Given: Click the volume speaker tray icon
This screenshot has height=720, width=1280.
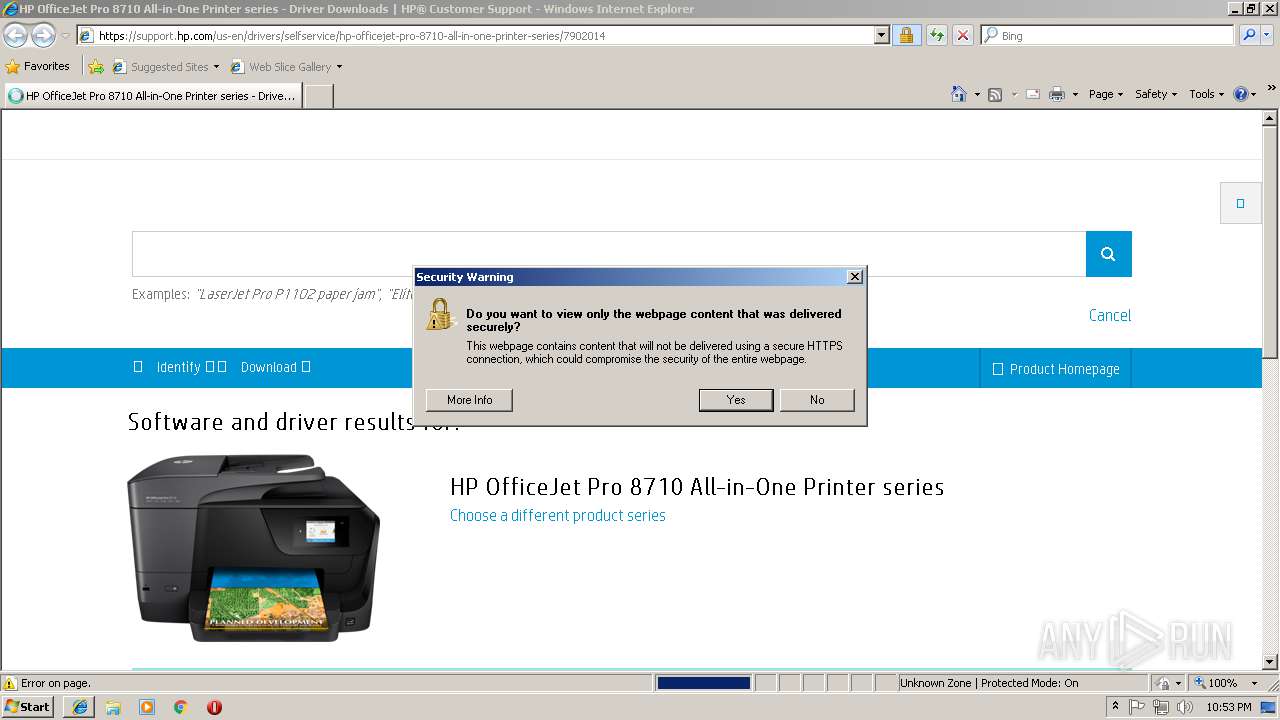Looking at the screenshot, I should click(x=1185, y=707).
